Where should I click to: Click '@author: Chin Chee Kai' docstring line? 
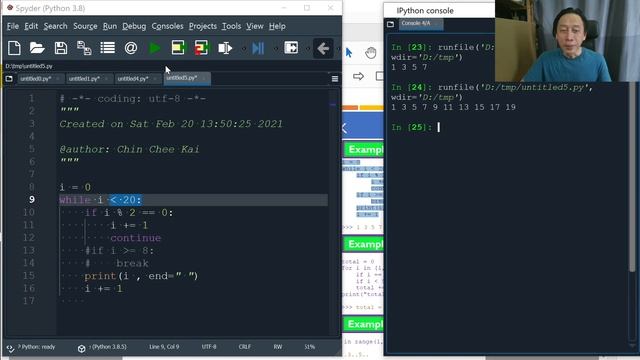point(129,149)
